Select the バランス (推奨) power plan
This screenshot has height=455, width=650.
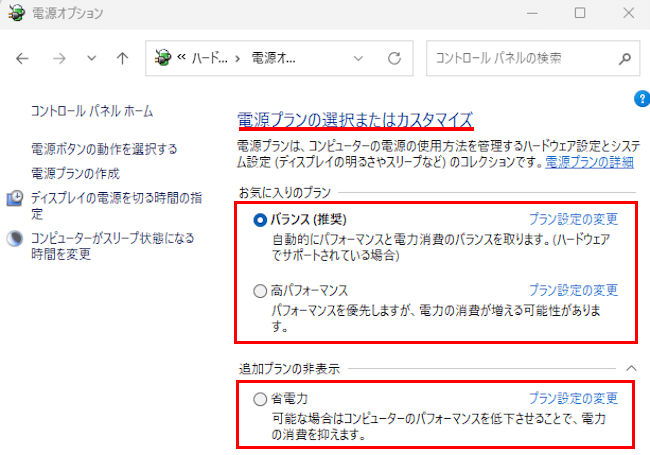coord(261,219)
